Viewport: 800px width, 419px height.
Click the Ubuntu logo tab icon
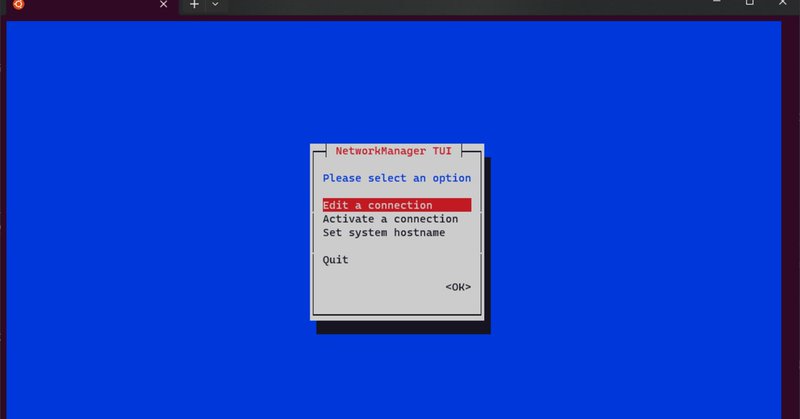click(x=19, y=4)
